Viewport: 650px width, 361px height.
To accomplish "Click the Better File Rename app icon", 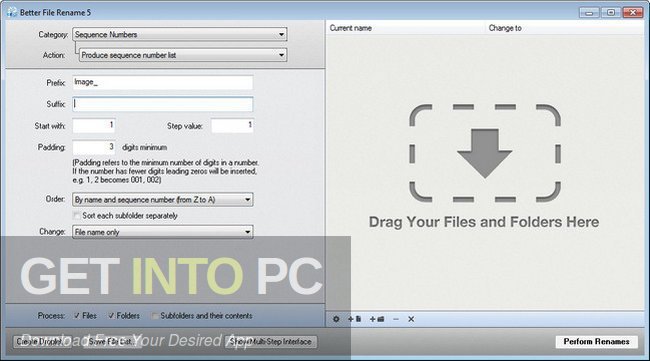I will click(12, 12).
